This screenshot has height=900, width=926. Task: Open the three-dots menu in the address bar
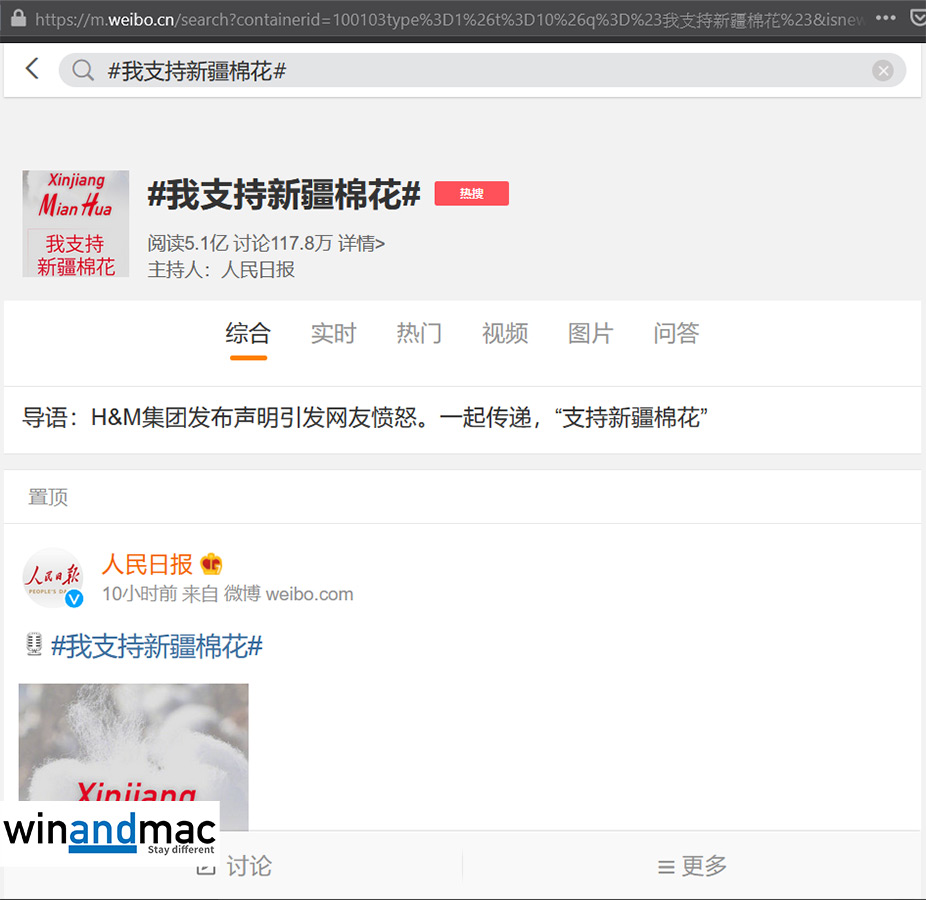(x=885, y=19)
